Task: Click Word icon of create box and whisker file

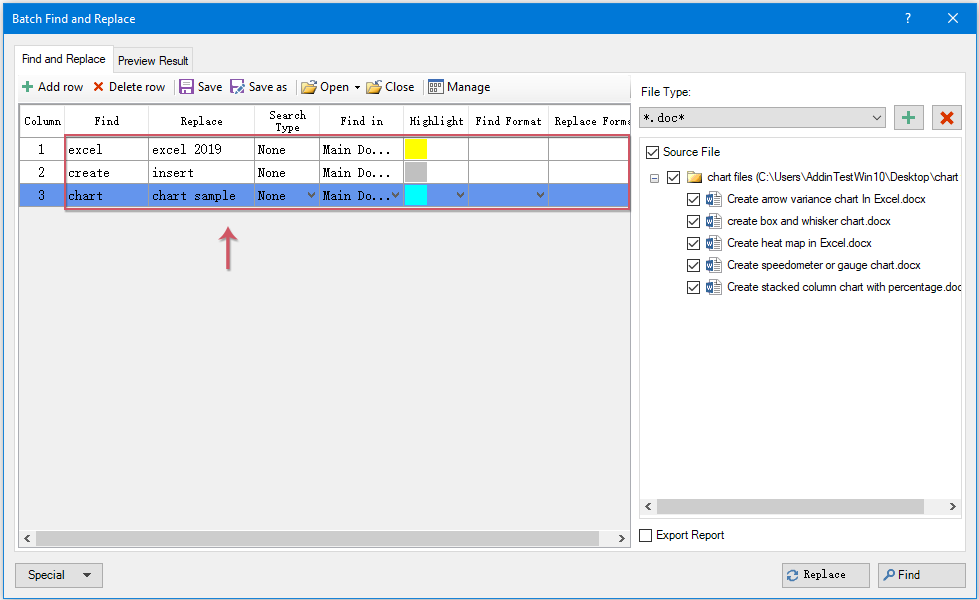Action: [714, 221]
